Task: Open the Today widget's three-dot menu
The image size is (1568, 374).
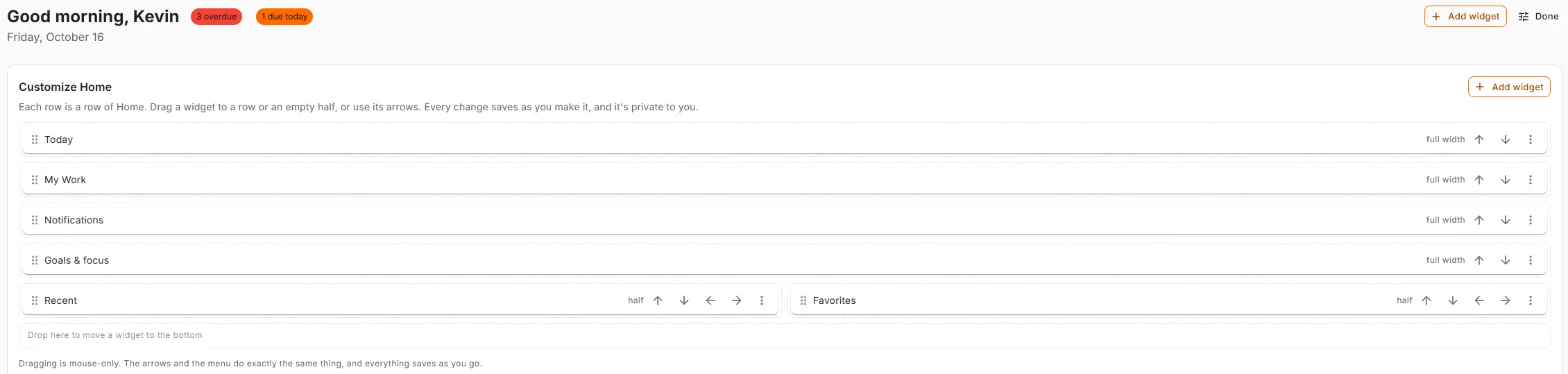Action: [1530, 139]
